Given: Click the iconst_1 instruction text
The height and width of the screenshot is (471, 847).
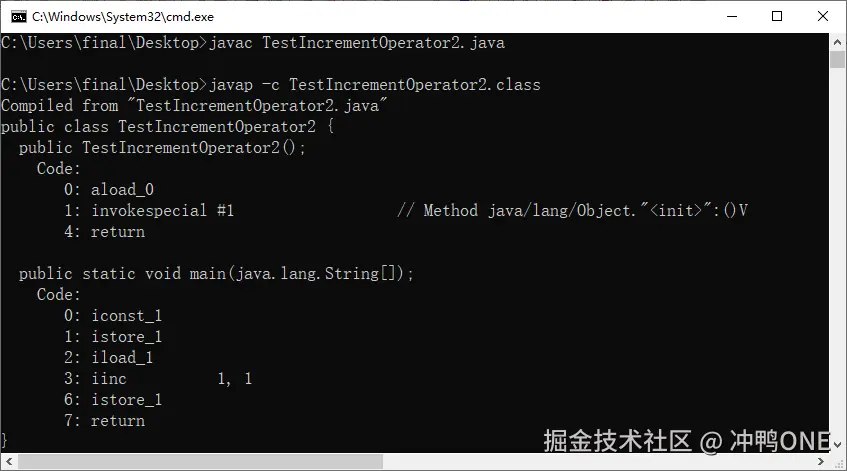Looking at the screenshot, I should click(126, 315).
